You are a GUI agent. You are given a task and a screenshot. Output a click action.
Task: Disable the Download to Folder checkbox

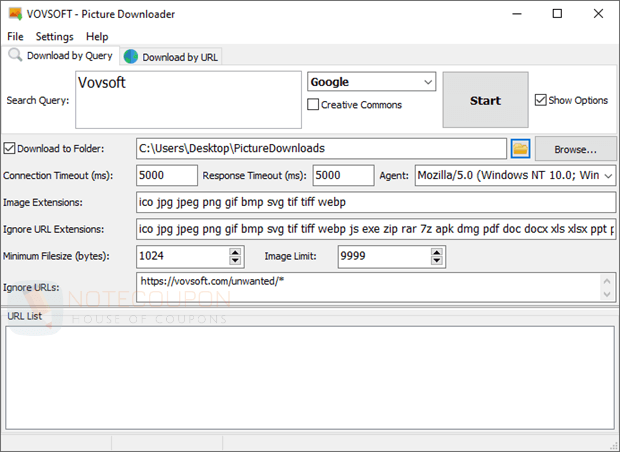point(9,149)
